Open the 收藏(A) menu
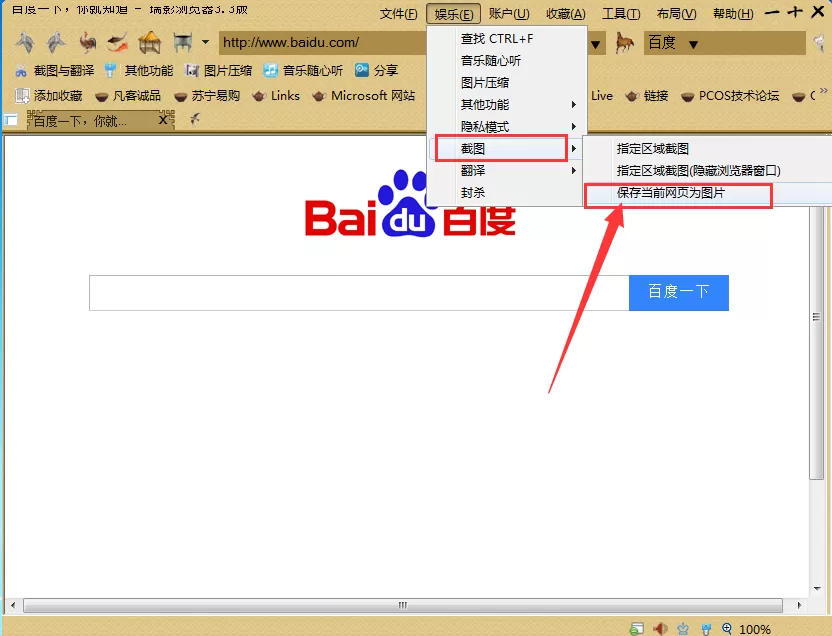Screen dimensions: 832x636 [566, 14]
